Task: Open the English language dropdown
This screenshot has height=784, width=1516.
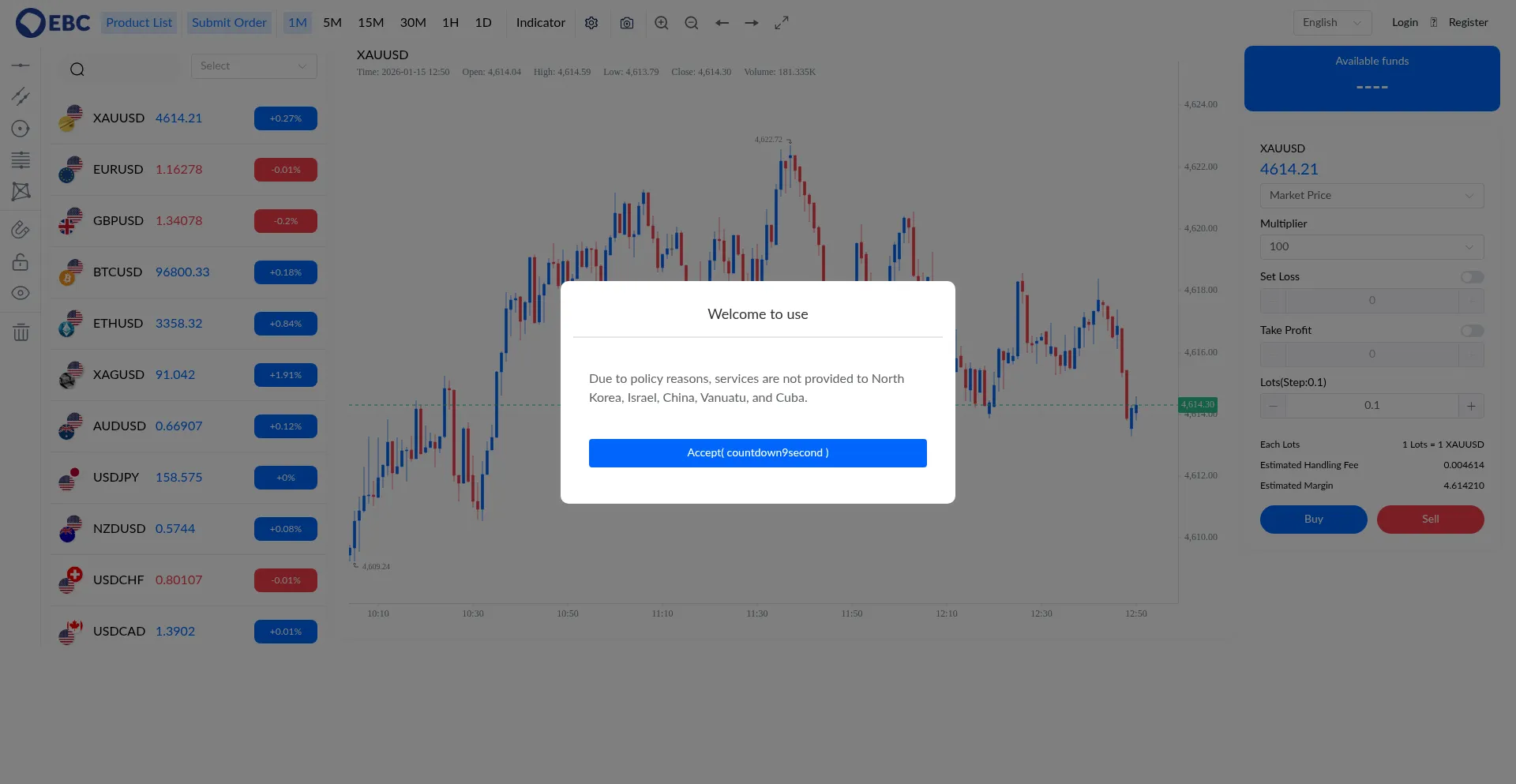Action: pyautogui.click(x=1332, y=23)
